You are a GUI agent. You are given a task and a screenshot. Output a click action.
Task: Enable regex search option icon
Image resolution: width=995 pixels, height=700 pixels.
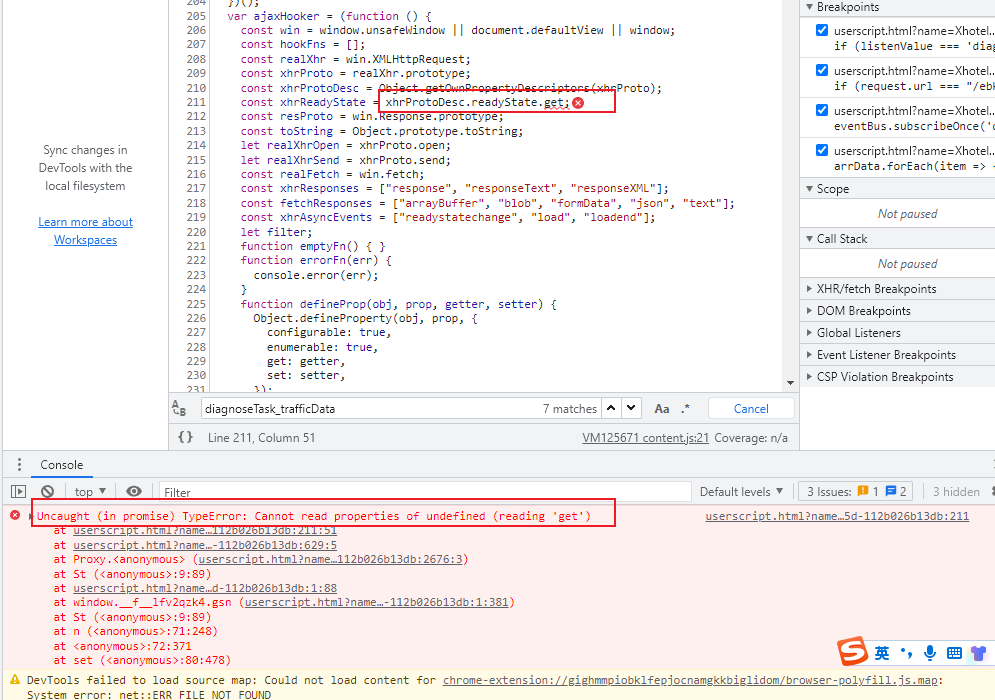pyautogui.click(x=686, y=408)
